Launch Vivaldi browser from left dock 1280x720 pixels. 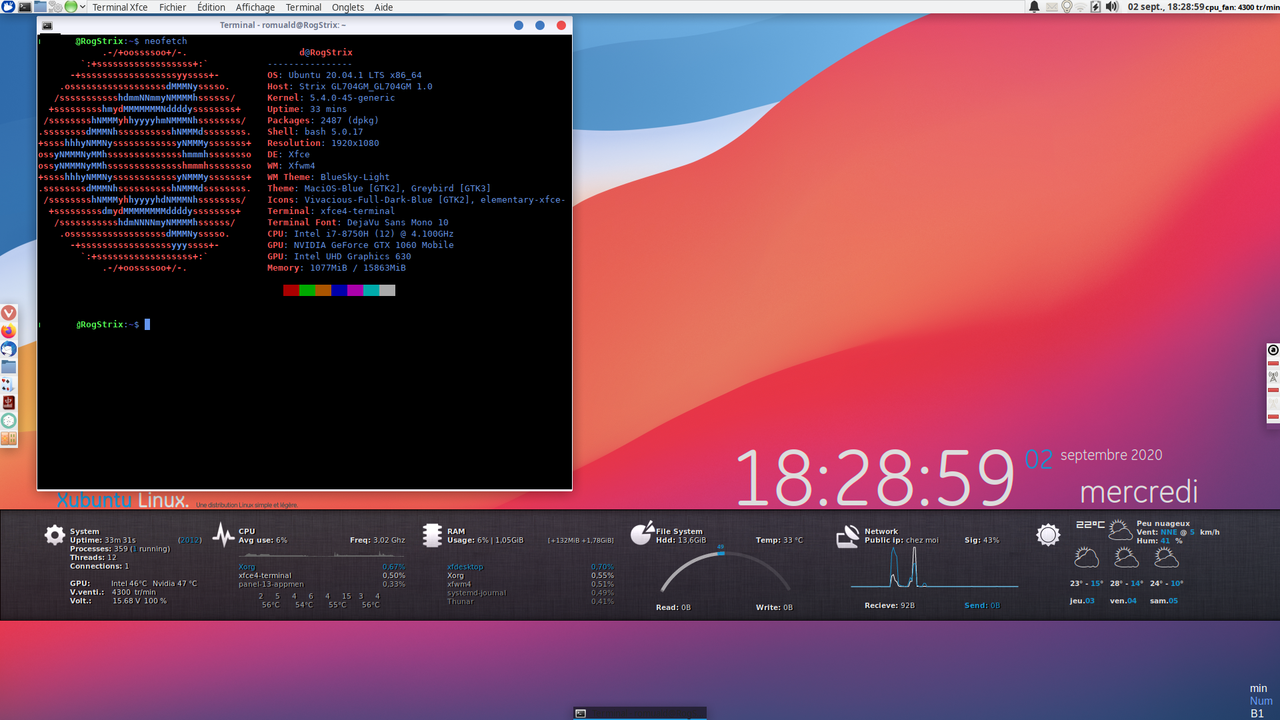pos(8,313)
